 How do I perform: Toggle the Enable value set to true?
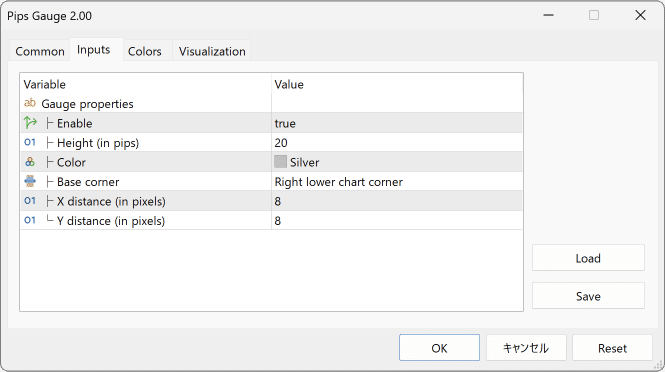pos(397,123)
